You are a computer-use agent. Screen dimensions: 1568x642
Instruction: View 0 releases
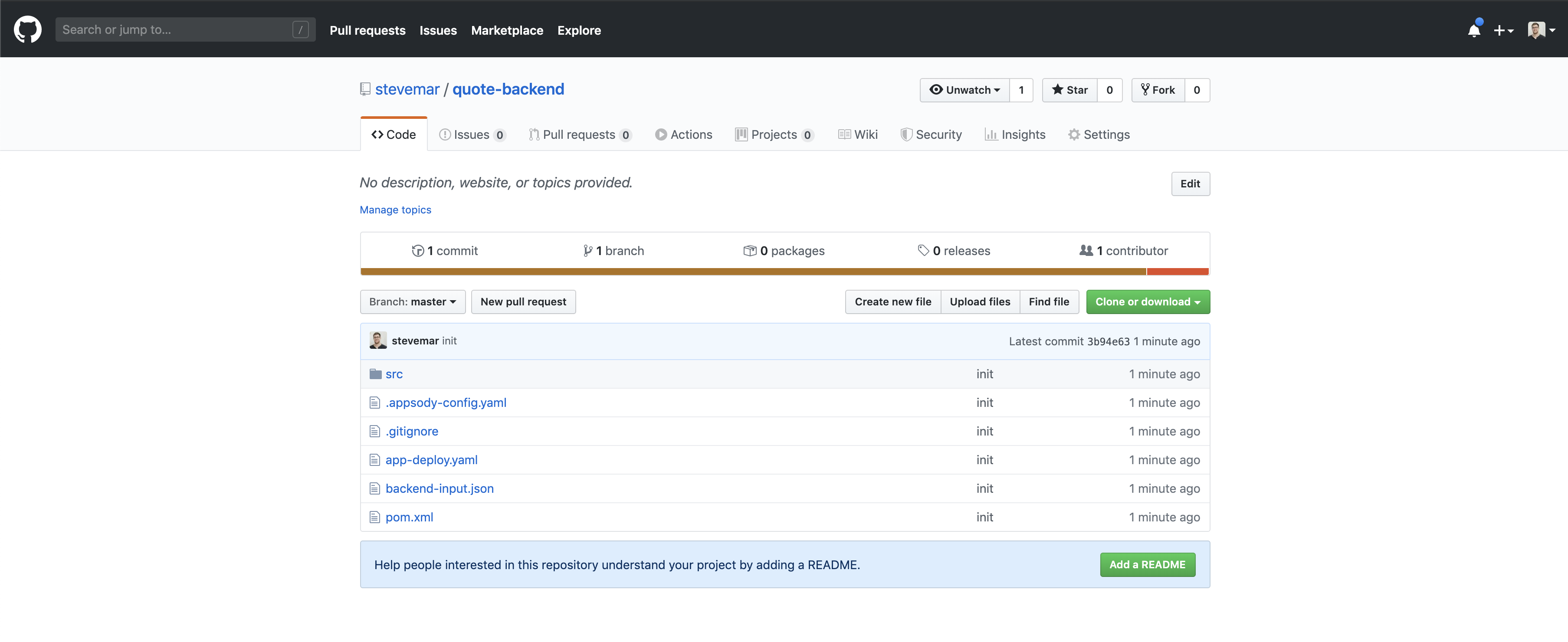coord(953,250)
